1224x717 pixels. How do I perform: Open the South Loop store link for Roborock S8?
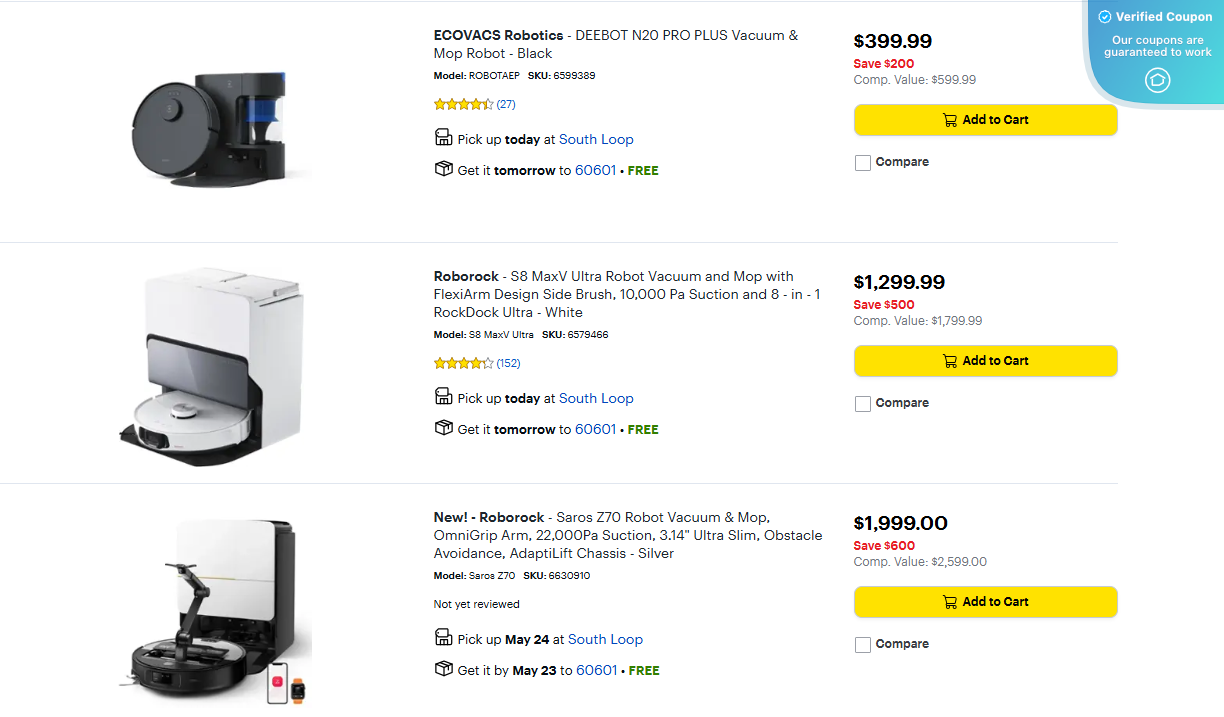(596, 398)
